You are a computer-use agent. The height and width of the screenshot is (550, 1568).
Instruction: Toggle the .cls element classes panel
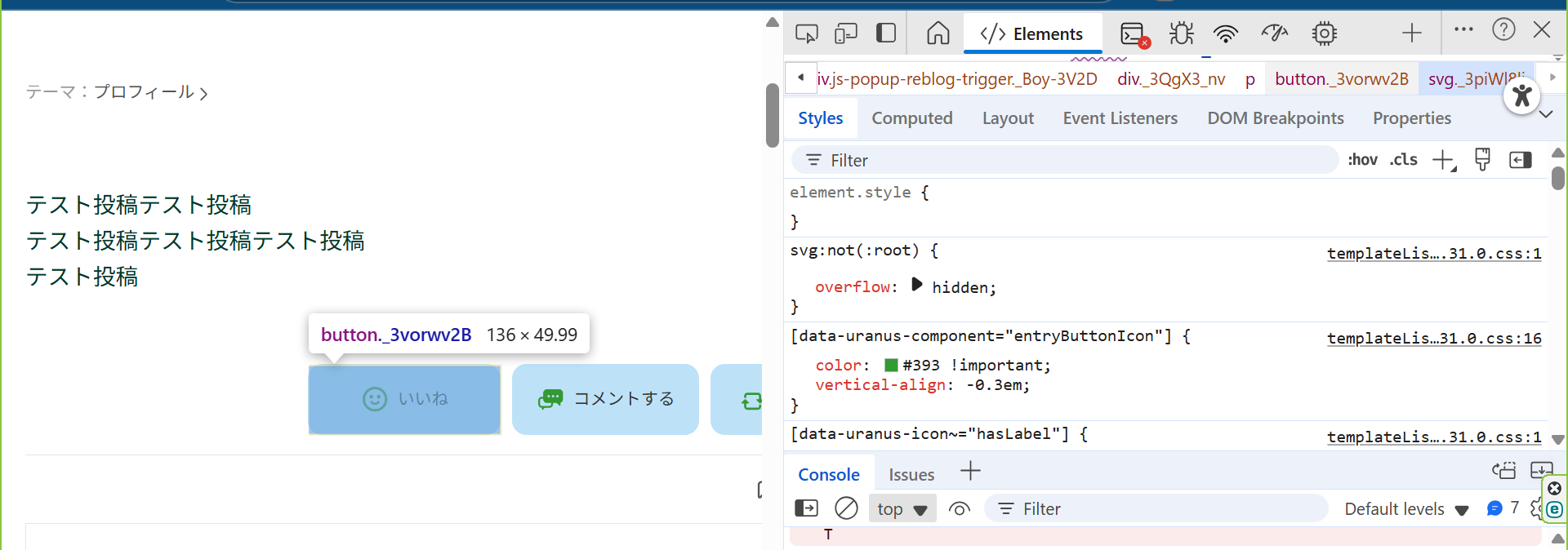click(1404, 160)
